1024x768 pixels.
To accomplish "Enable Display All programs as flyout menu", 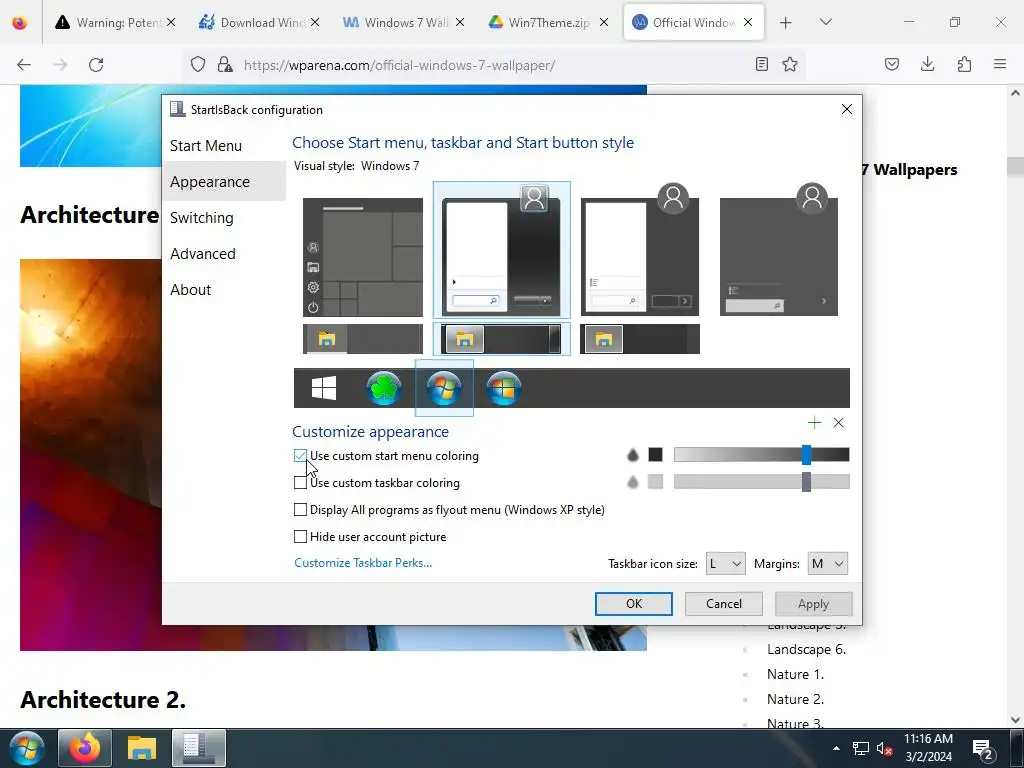I will 300,509.
